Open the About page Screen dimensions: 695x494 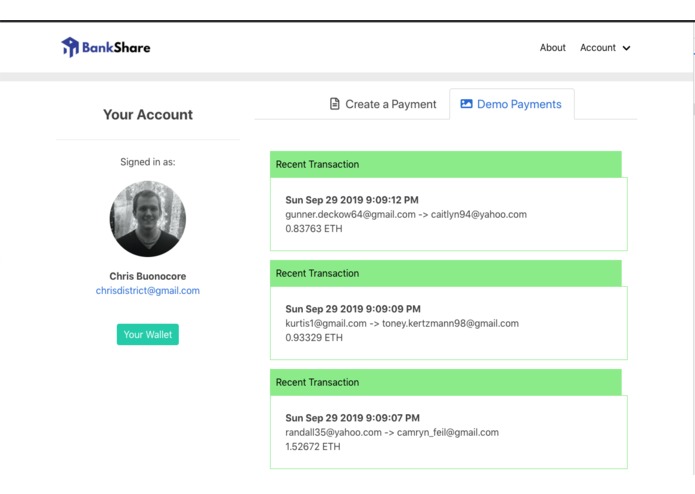click(552, 47)
